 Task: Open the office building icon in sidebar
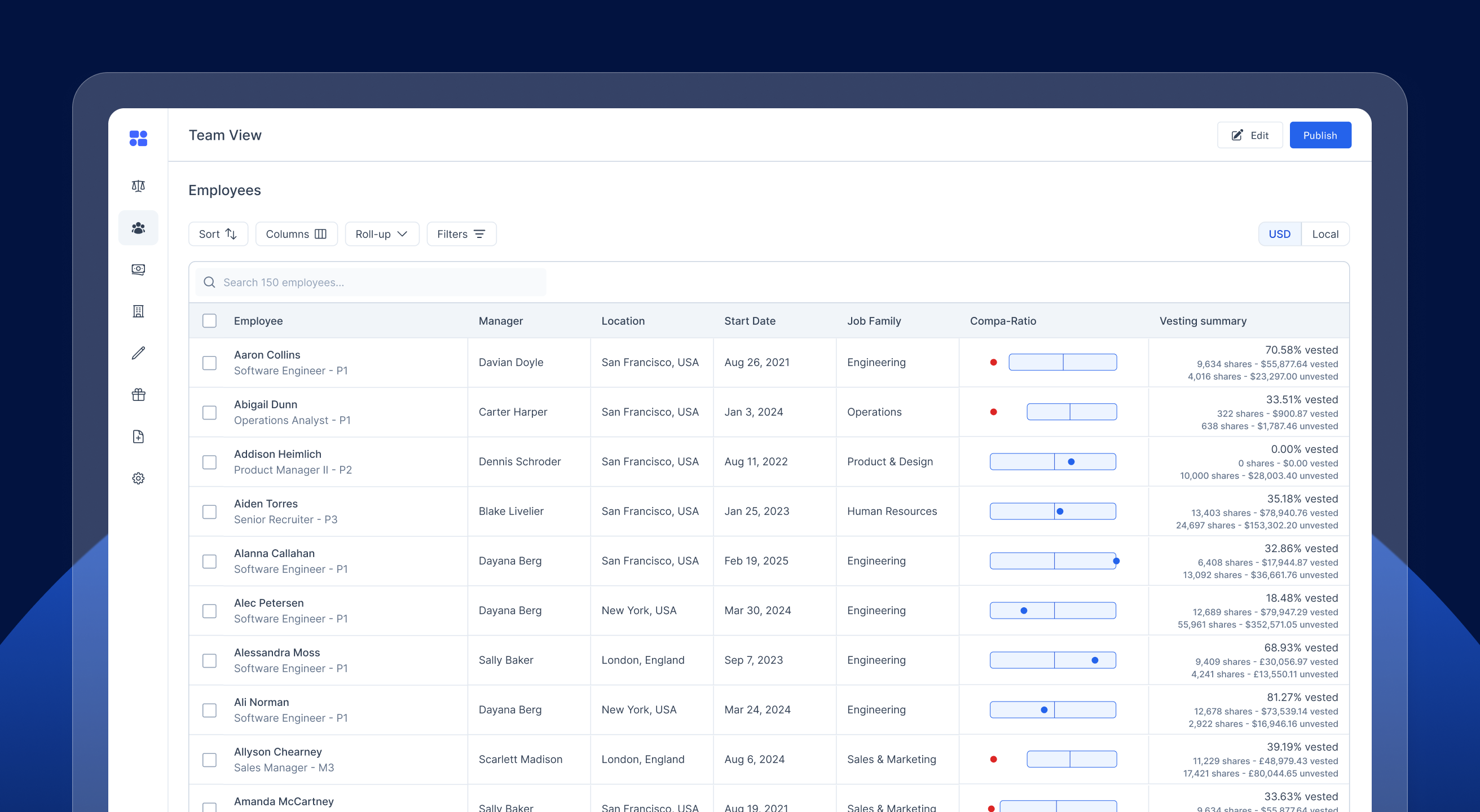click(138, 311)
